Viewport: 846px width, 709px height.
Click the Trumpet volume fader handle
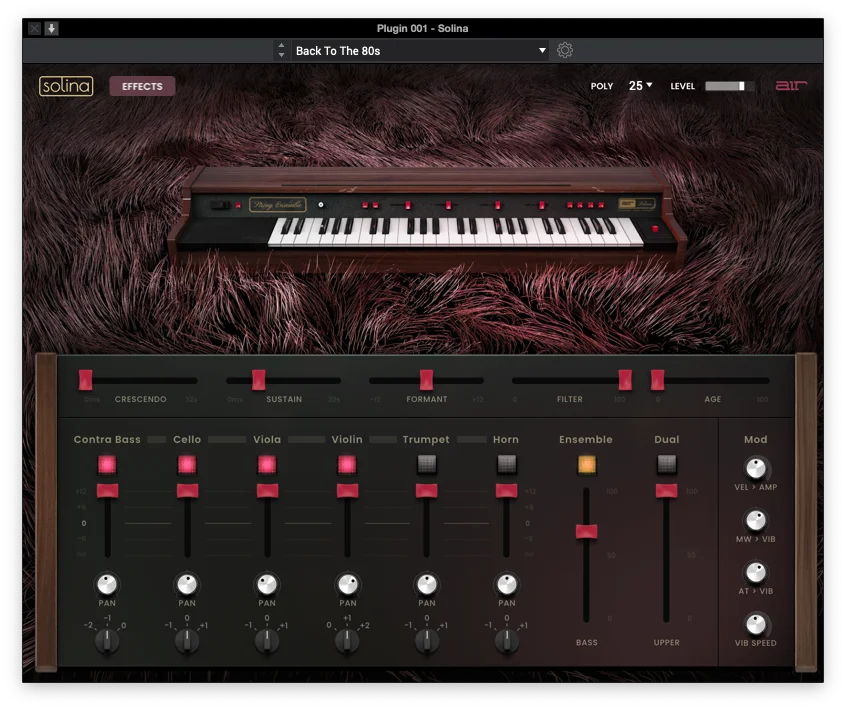tap(427, 491)
